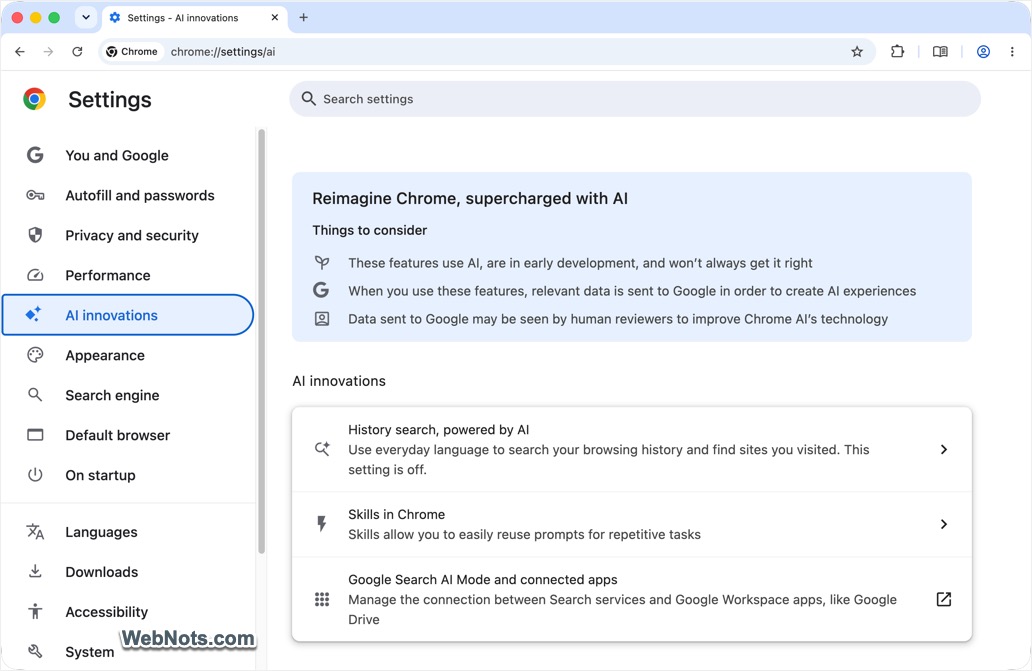Screen dimensions: 1032x671
Task: Click the sidebar vertical scrollbar
Action: tap(261, 342)
